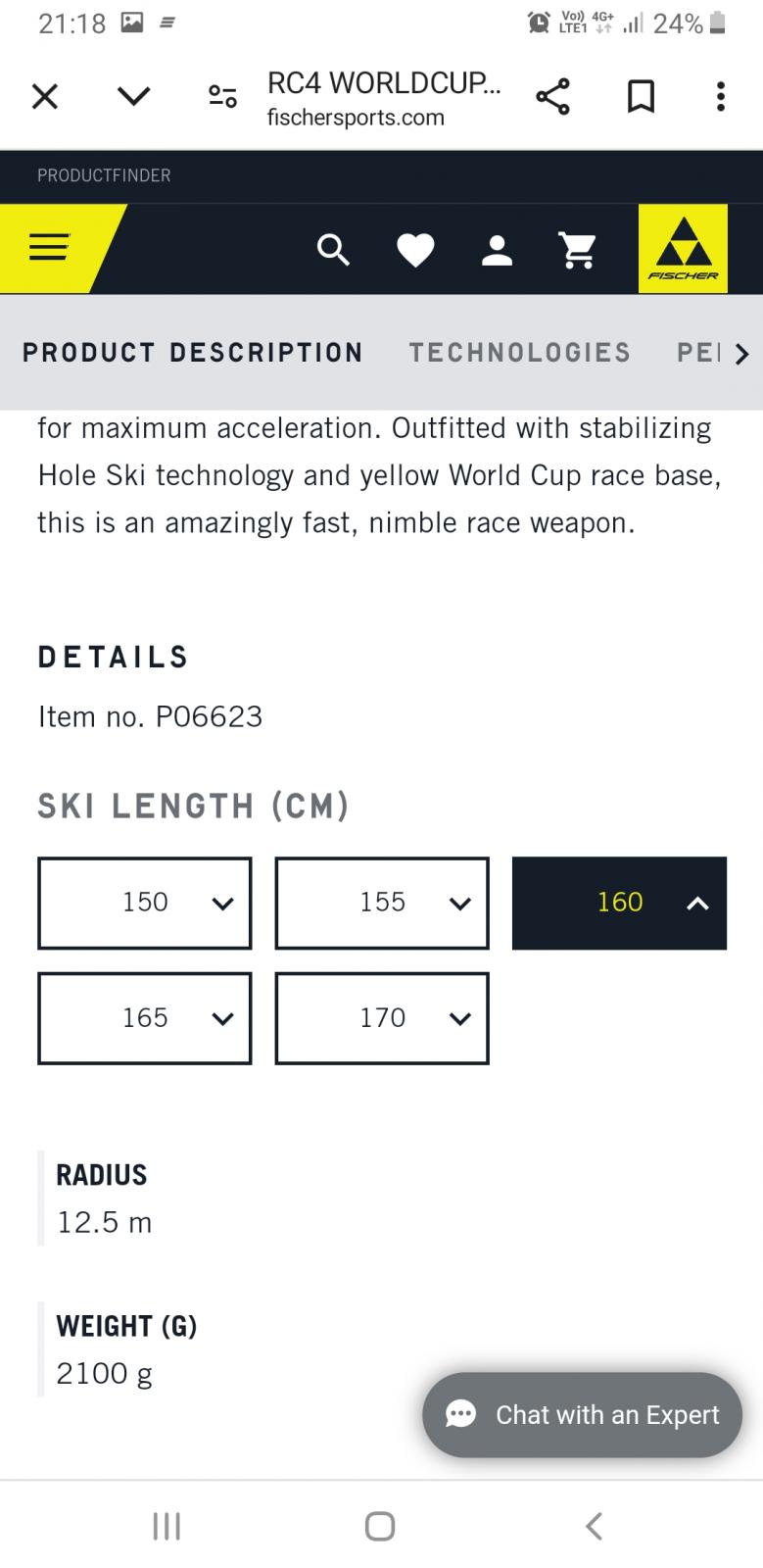Screen dimensions: 763x1568
Task: Open the wishlist heart icon
Action: pyautogui.click(x=415, y=251)
